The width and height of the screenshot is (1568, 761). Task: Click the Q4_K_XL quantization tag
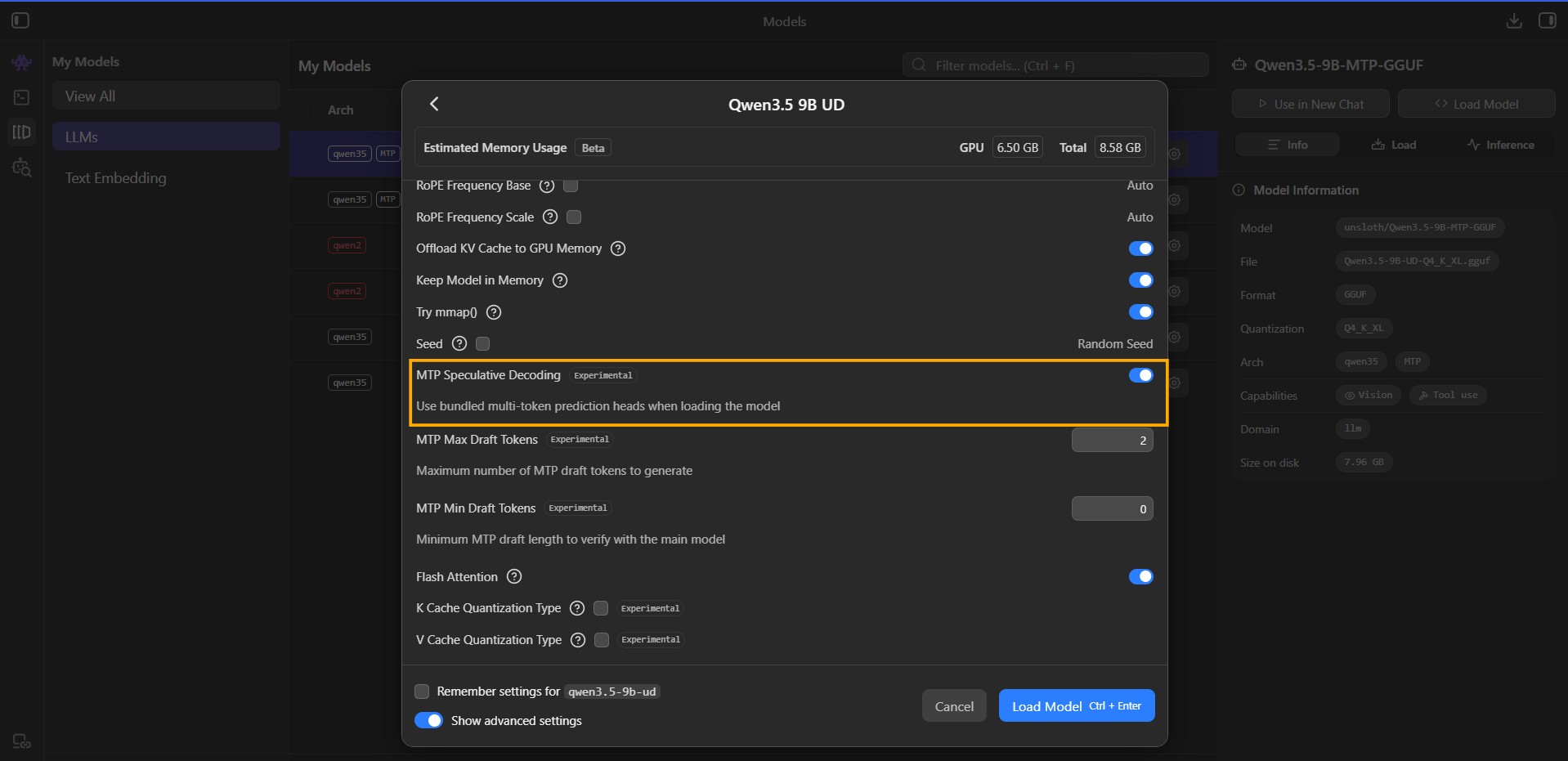pos(1364,328)
